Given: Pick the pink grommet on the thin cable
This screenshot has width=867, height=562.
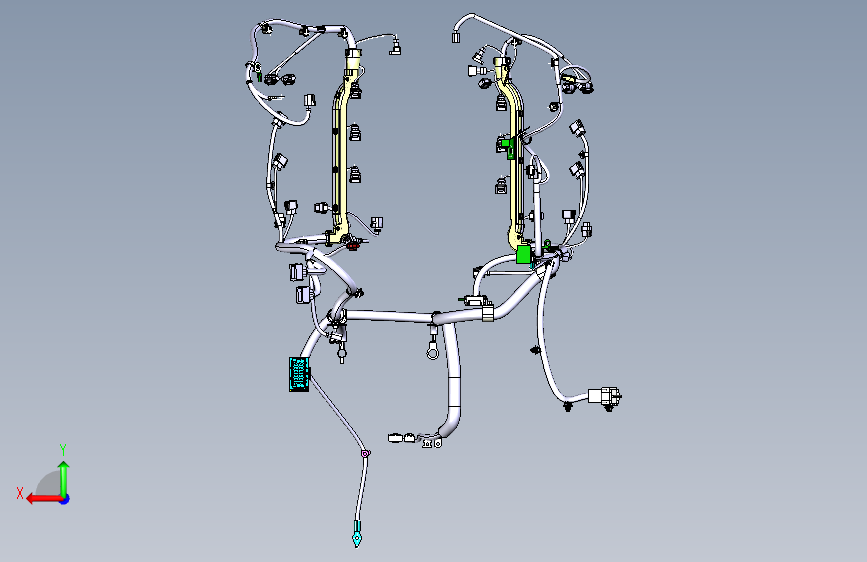Looking at the screenshot, I should coord(365,454).
